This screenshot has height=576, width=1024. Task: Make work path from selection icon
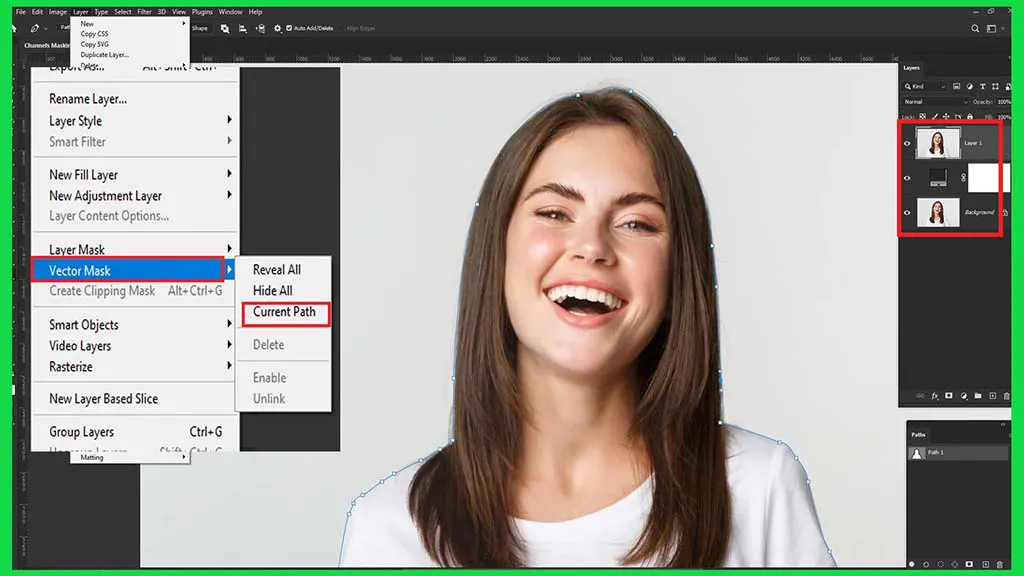click(x=955, y=564)
